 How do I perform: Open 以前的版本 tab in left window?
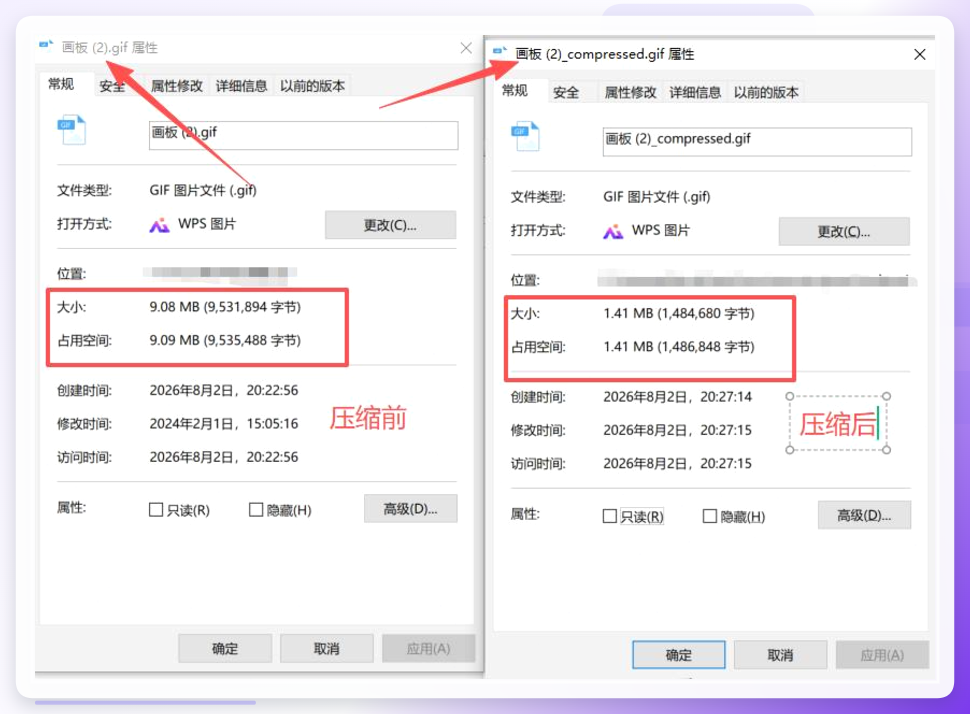click(312, 86)
